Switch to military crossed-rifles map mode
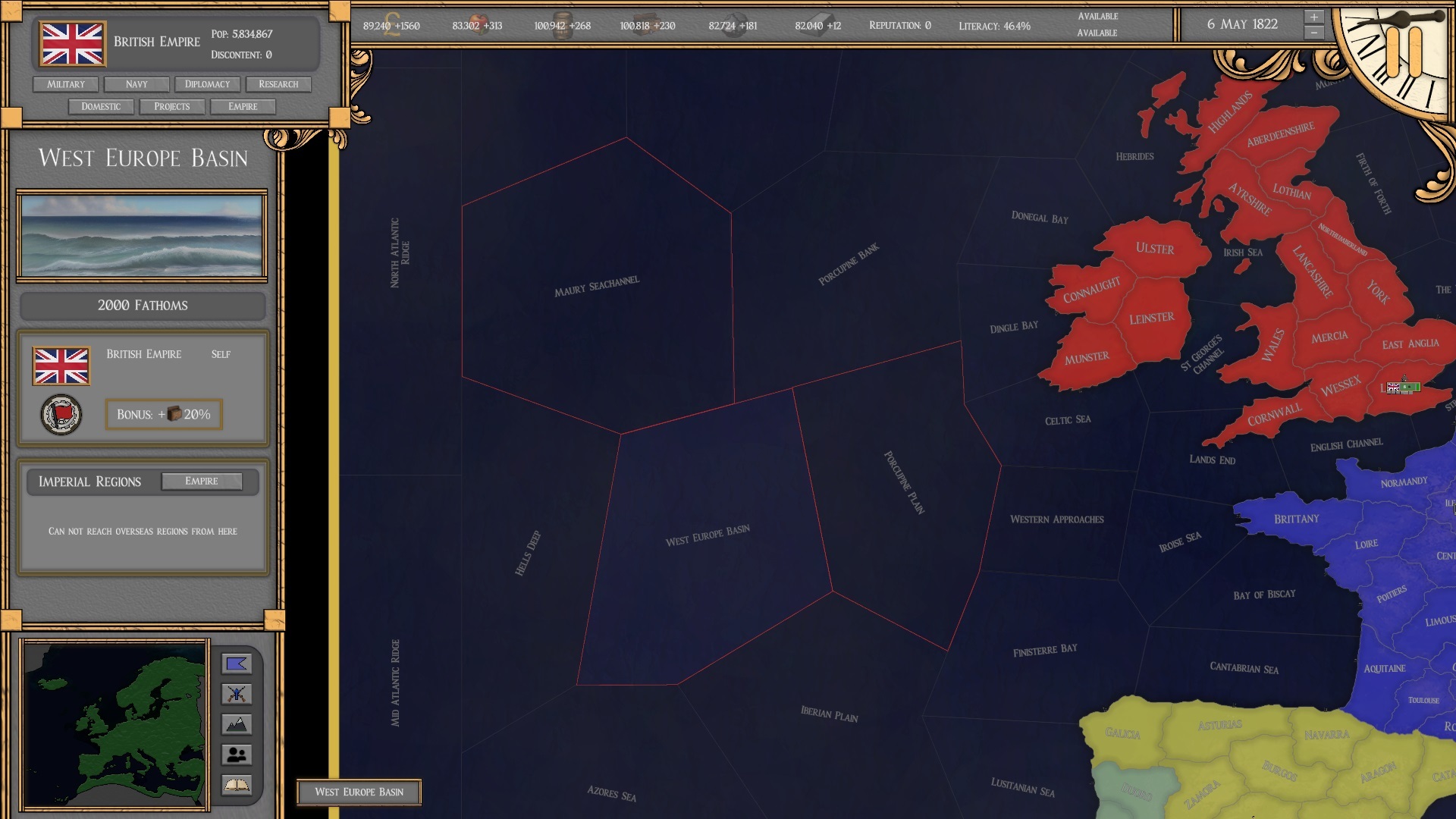The image size is (1456, 819). (x=237, y=694)
